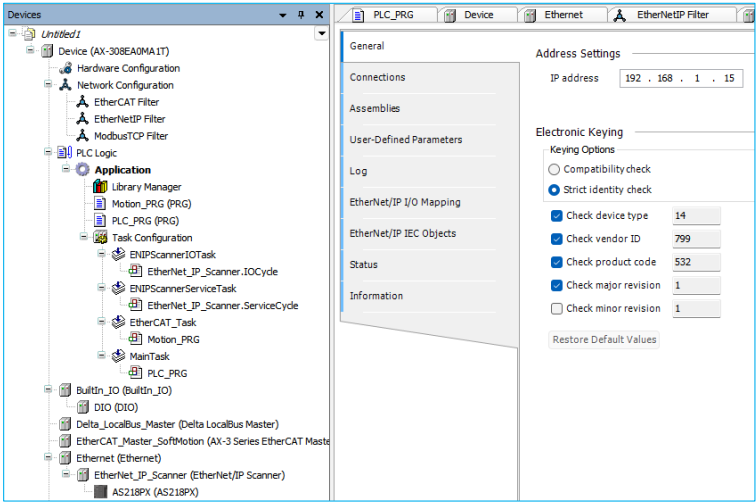The image size is (756, 503).
Task: Collapse the PLC Logic tree node
Action: [48, 153]
